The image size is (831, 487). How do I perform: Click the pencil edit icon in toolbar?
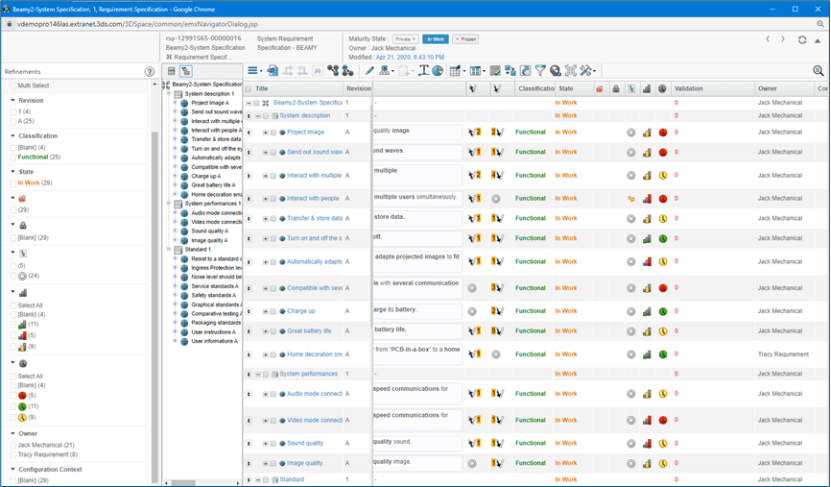370,71
